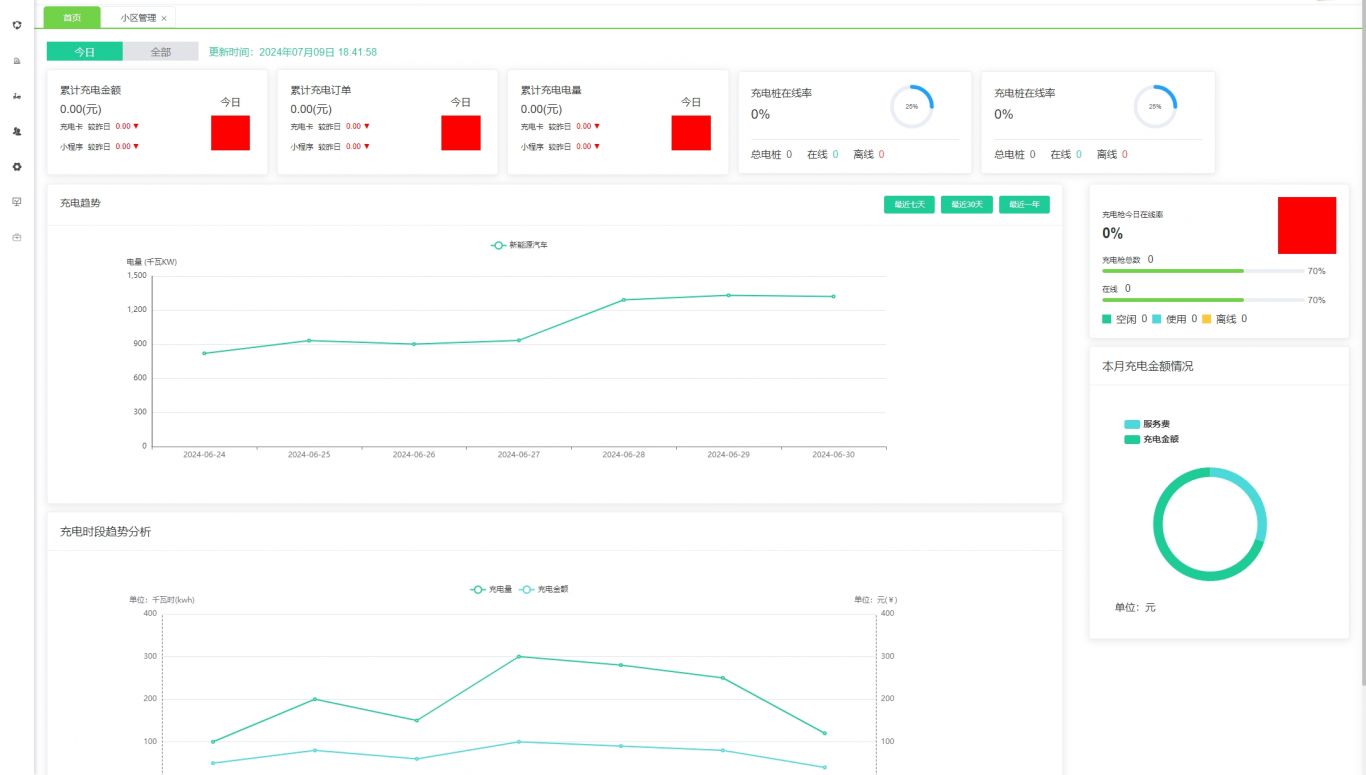Click the 本月充电金额情况 panel title

1147,366
